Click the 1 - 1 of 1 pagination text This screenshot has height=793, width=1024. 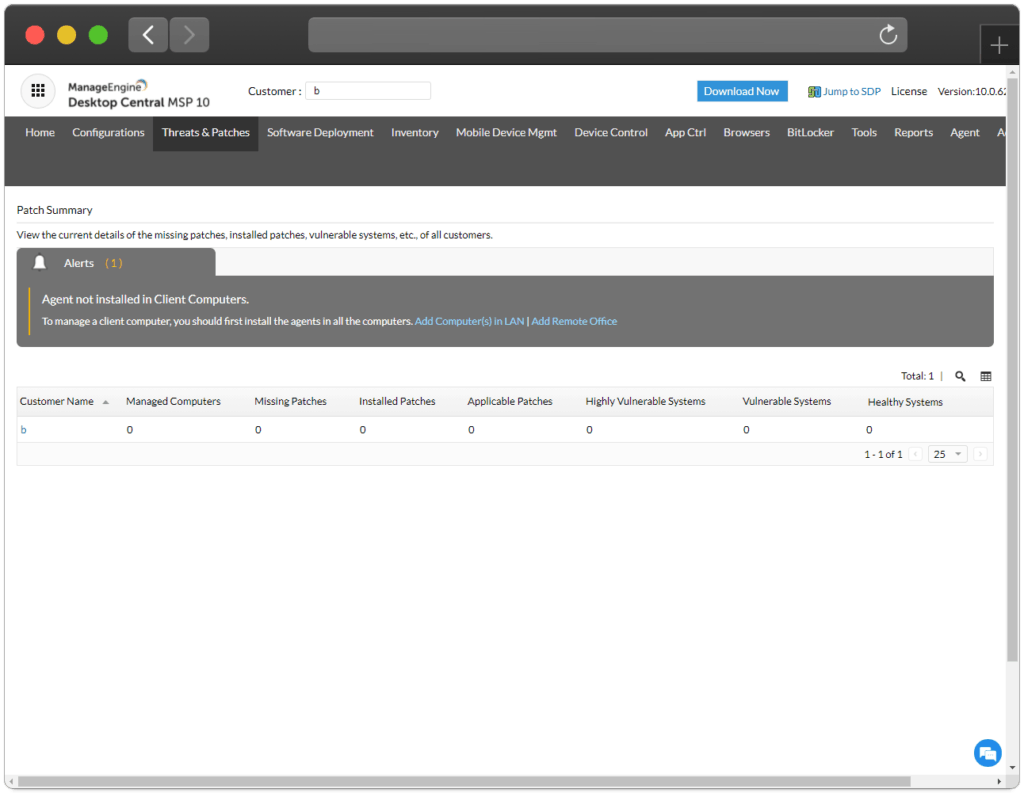883,455
